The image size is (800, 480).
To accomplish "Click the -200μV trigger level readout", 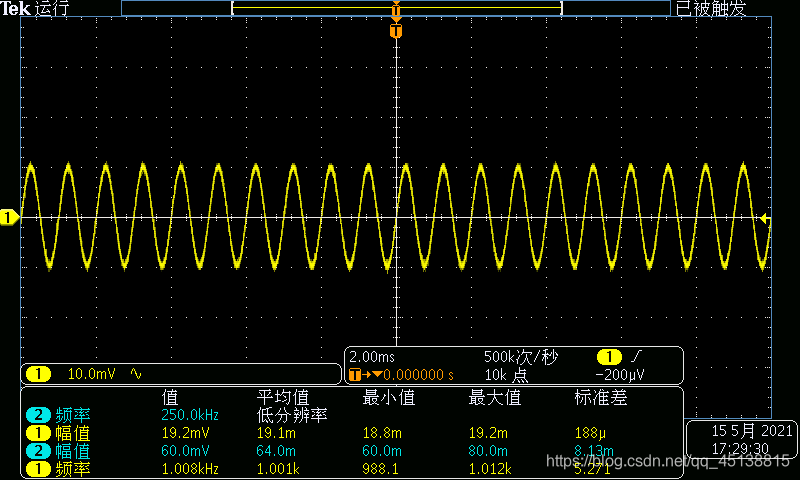I will (620, 375).
